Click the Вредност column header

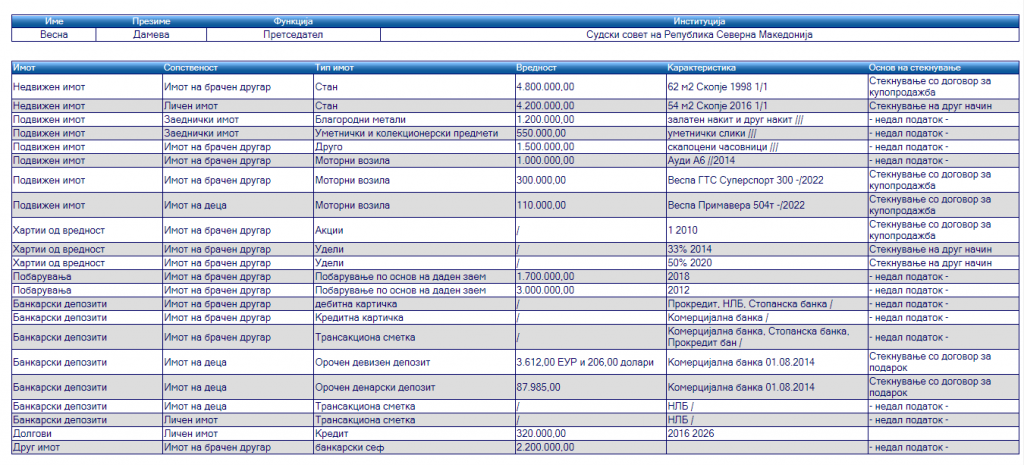click(x=536, y=68)
